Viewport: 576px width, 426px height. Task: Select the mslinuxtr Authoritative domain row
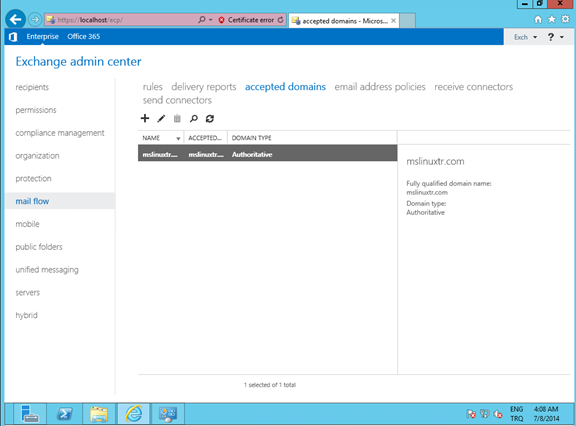[267, 153]
